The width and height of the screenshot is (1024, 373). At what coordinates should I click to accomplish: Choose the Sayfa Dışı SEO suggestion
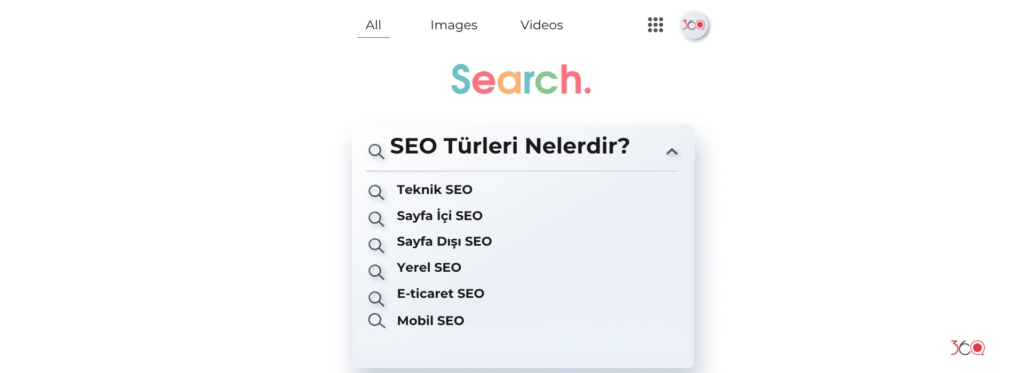click(x=444, y=242)
